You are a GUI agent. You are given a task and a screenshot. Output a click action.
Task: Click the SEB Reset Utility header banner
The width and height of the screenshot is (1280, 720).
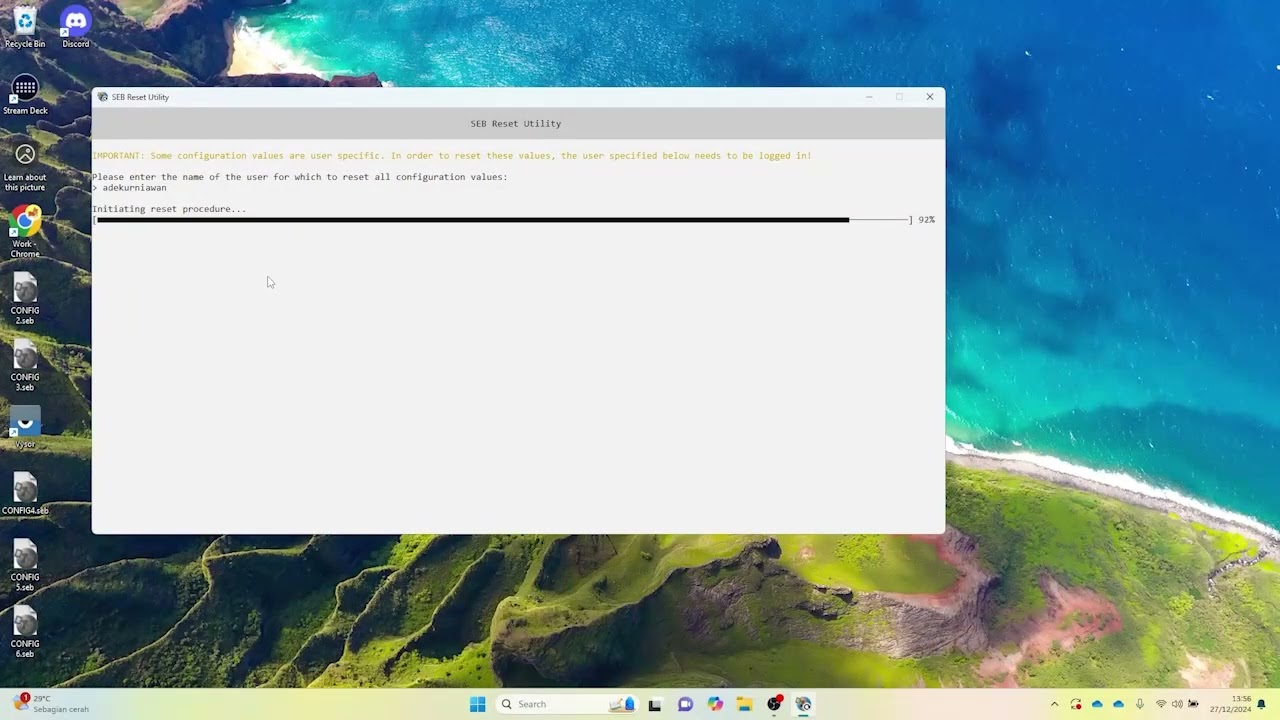tap(518, 123)
